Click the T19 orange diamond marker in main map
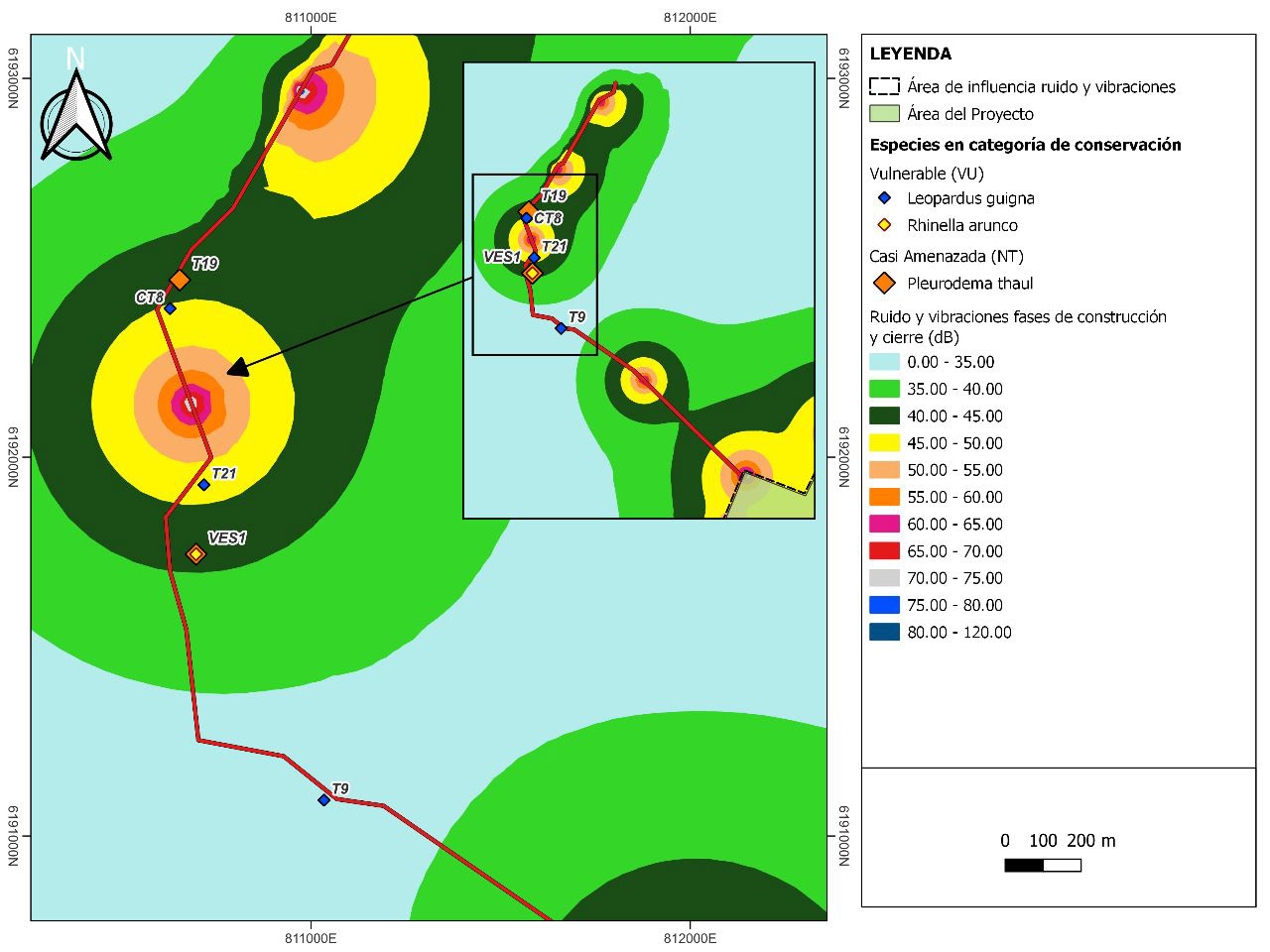 [180, 281]
